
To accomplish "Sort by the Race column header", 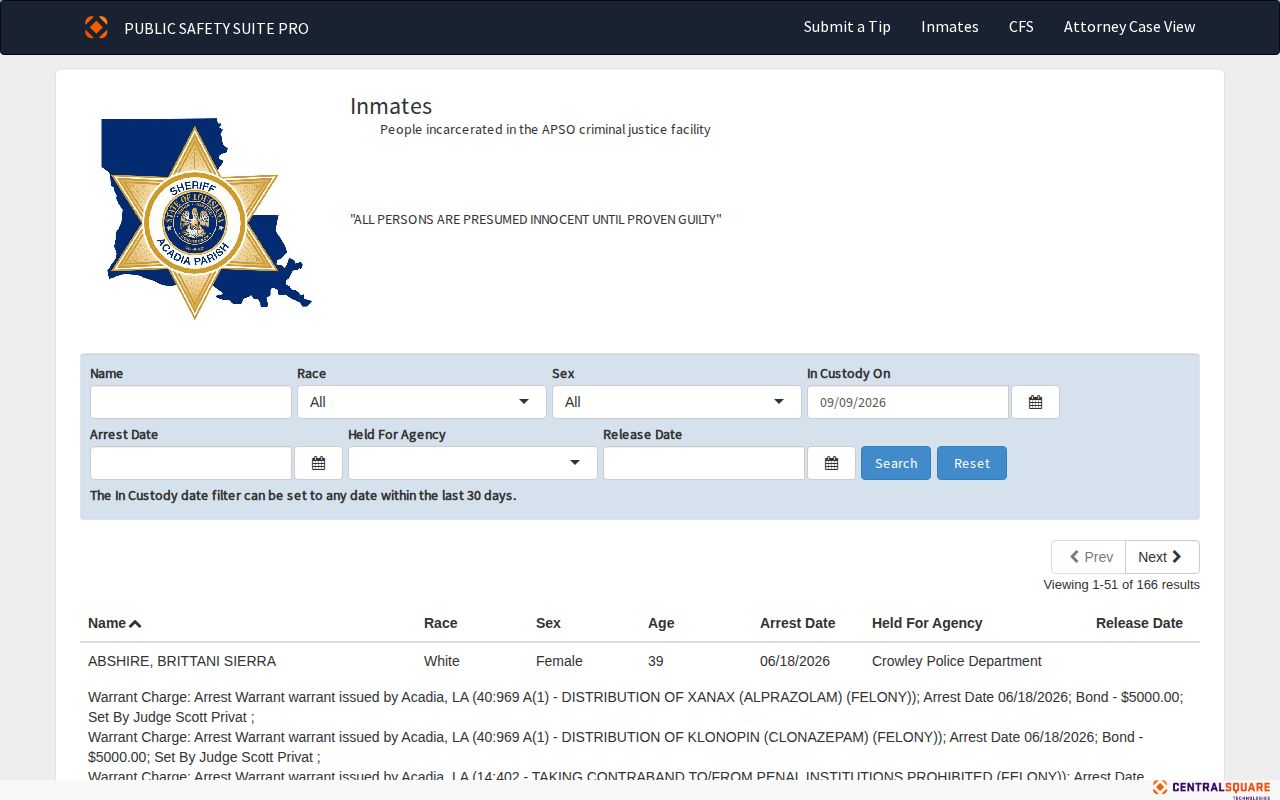I will [440, 623].
